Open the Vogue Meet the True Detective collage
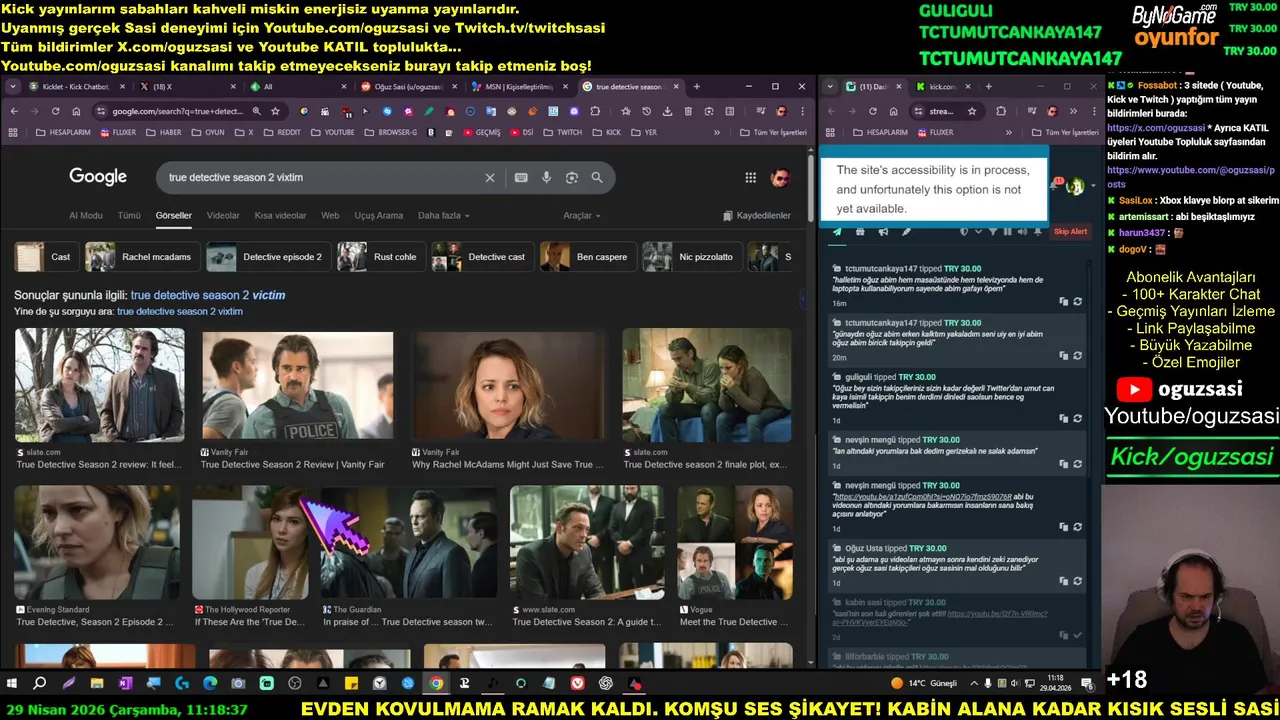1280x720 pixels. tap(735, 543)
